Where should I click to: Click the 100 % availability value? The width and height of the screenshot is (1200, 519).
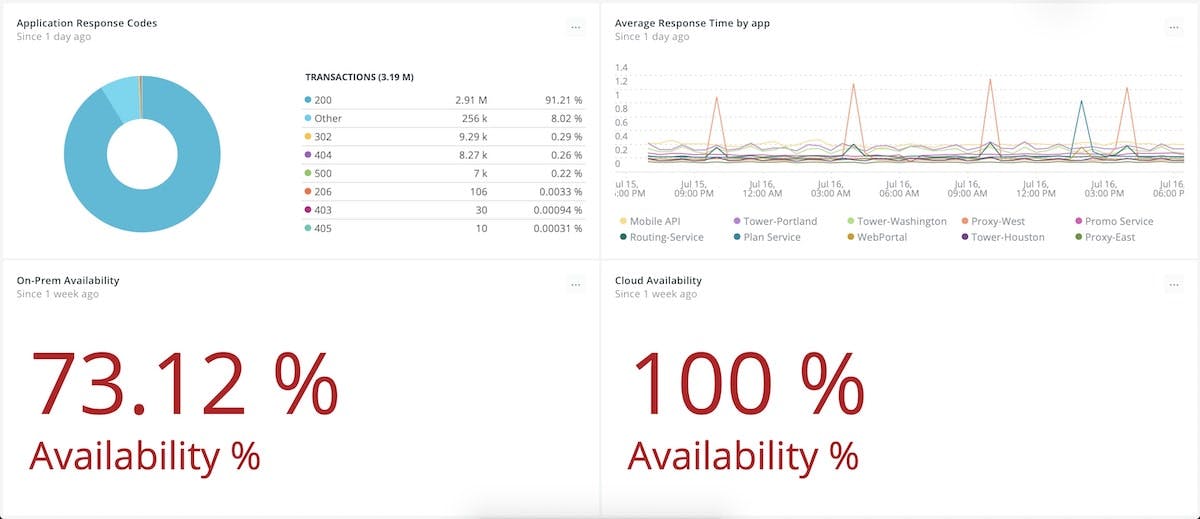(x=749, y=384)
